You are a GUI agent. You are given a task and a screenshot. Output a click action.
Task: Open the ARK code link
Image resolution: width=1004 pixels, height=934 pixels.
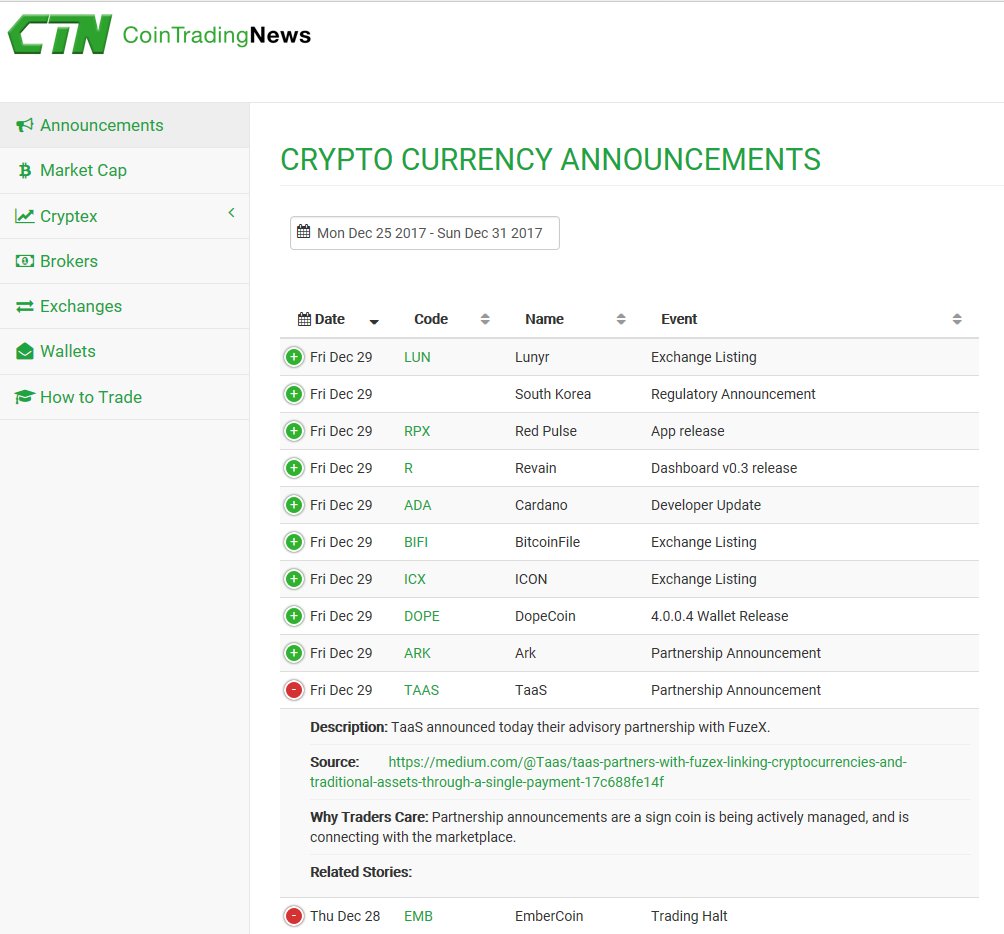417,654
